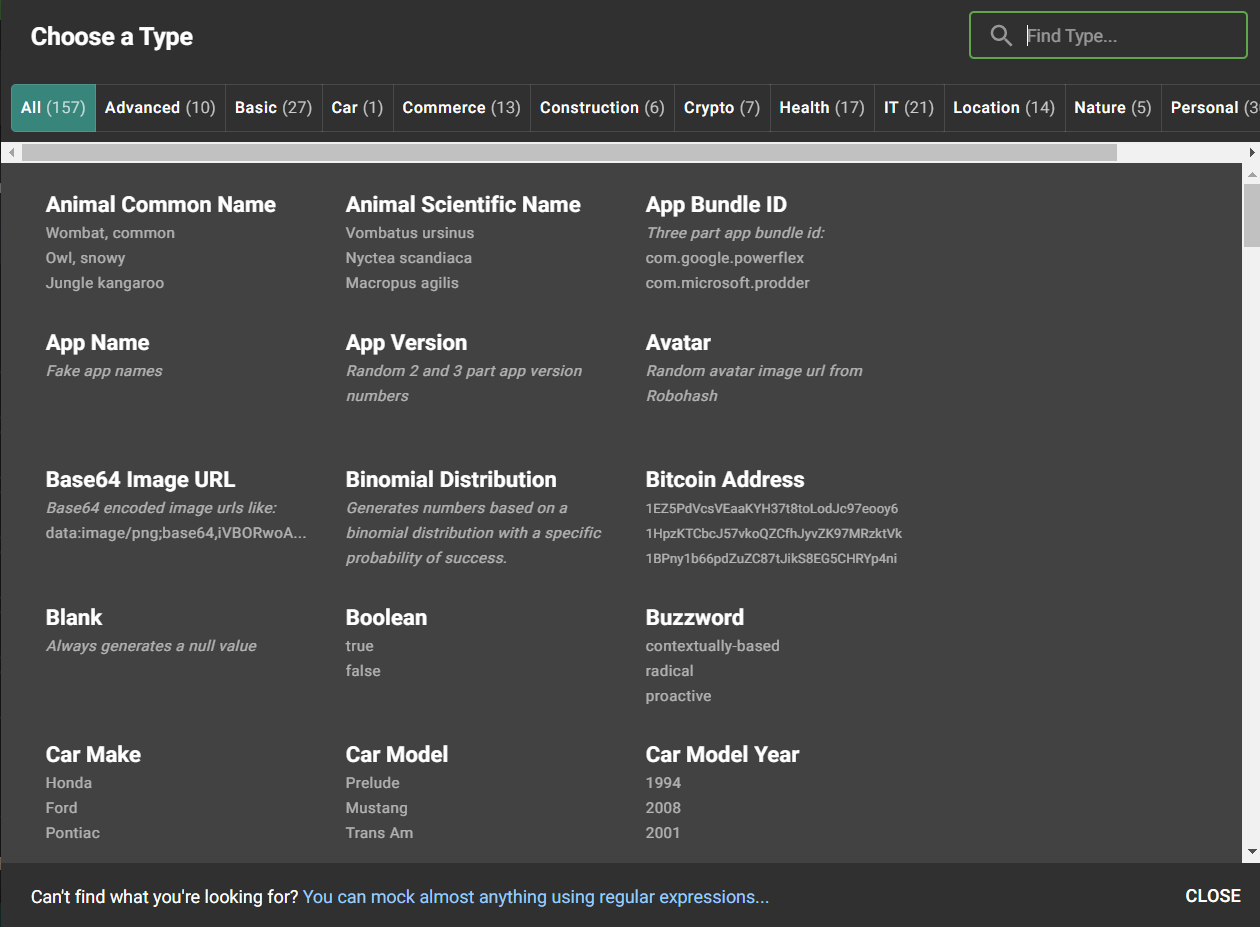Switch to the Advanced category tab
Viewport: 1260px width, 927px height.
(160, 108)
